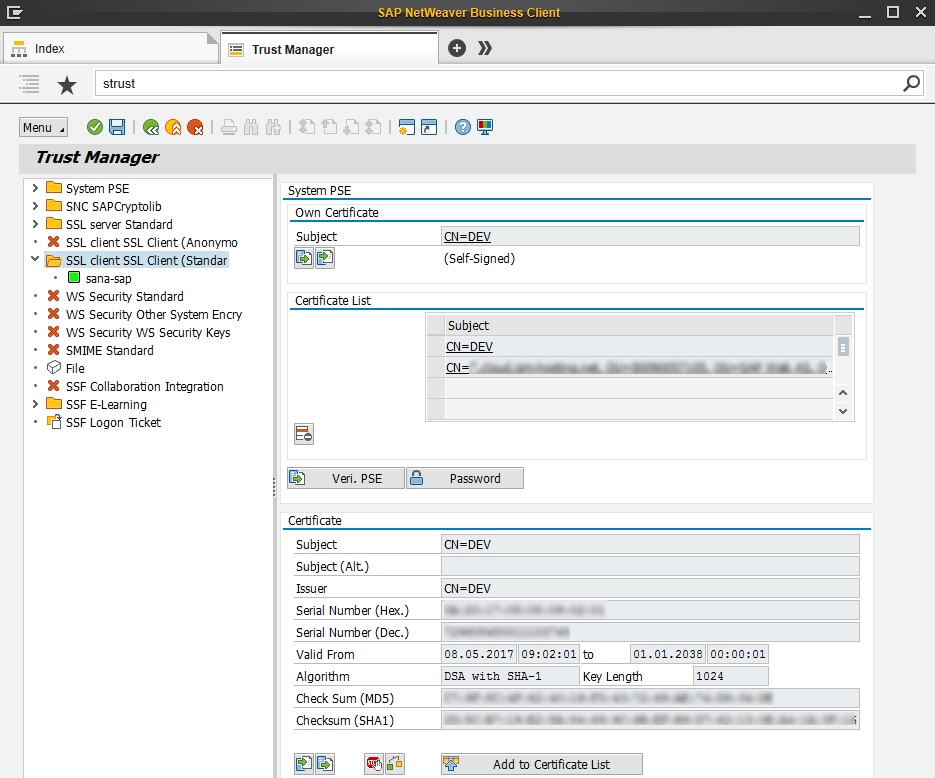This screenshot has width=935, height=778.
Task: Open the Menu dropdown
Action: (x=42, y=127)
